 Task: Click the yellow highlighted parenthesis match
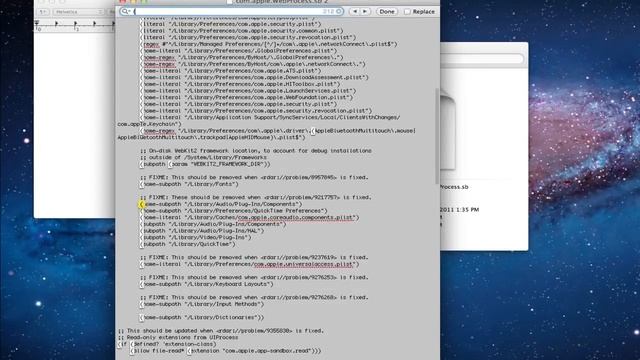[x=141, y=204]
